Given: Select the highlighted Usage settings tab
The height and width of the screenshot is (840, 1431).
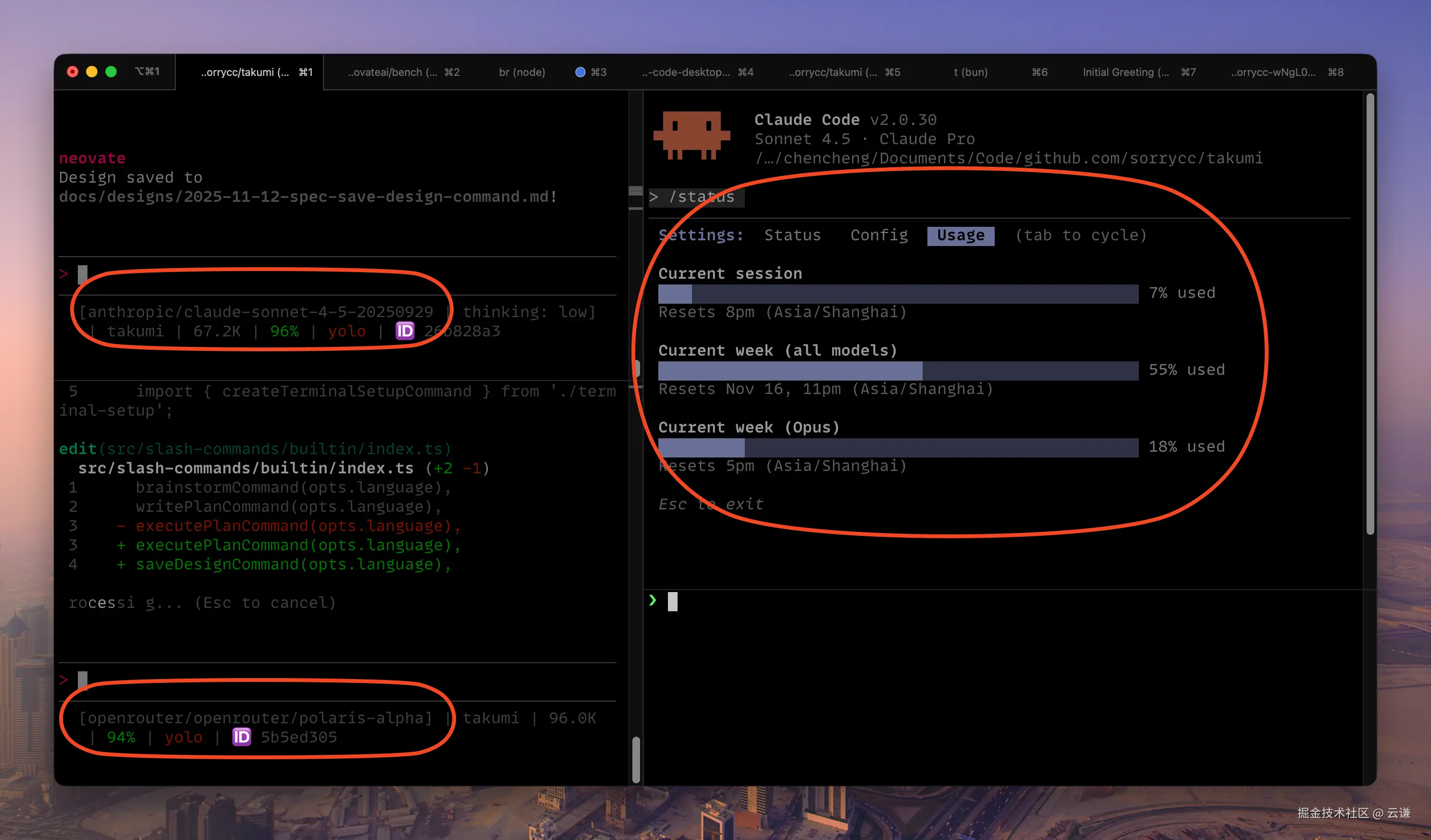Looking at the screenshot, I should point(960,235).
